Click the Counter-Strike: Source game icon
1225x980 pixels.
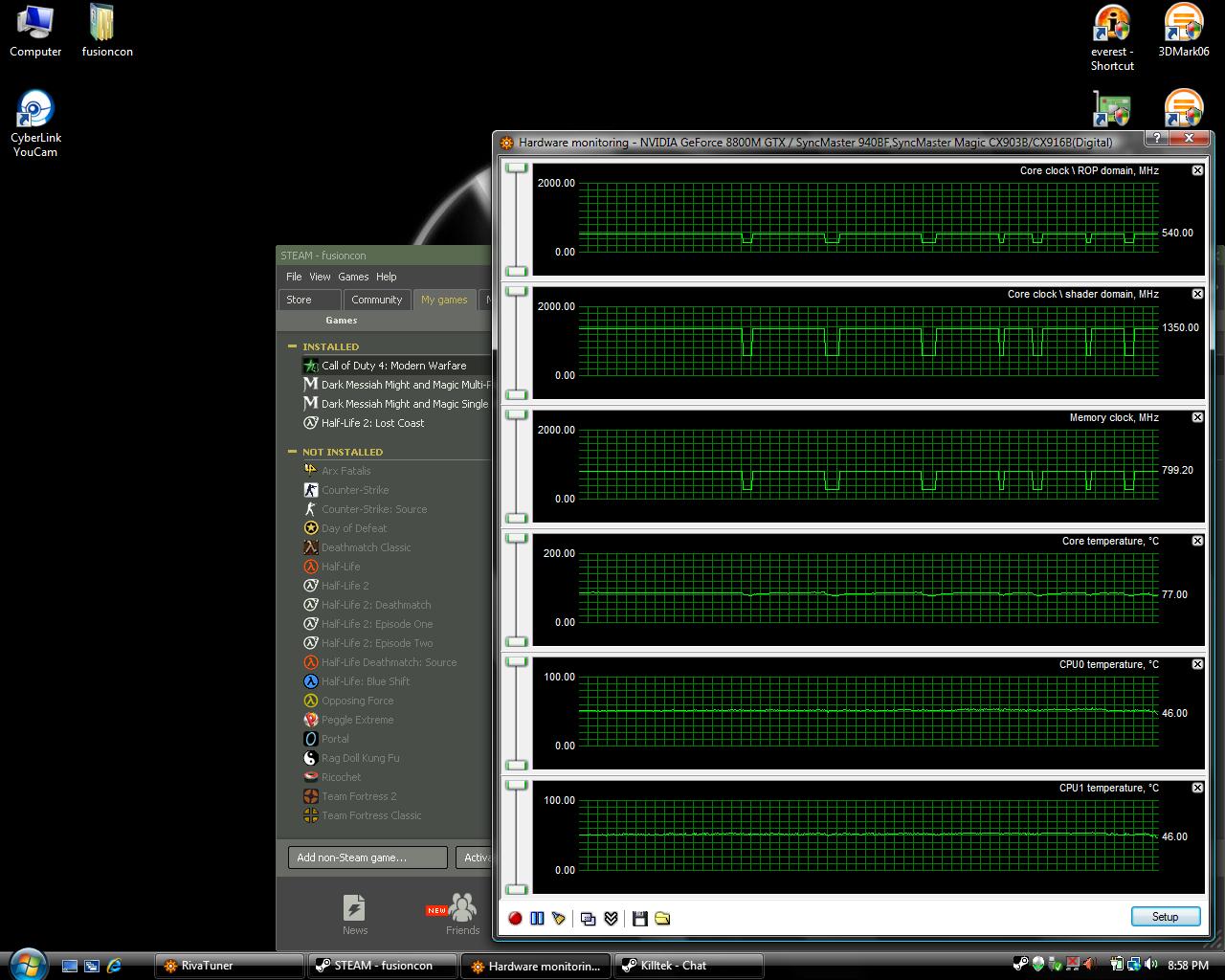coord(310,509)
